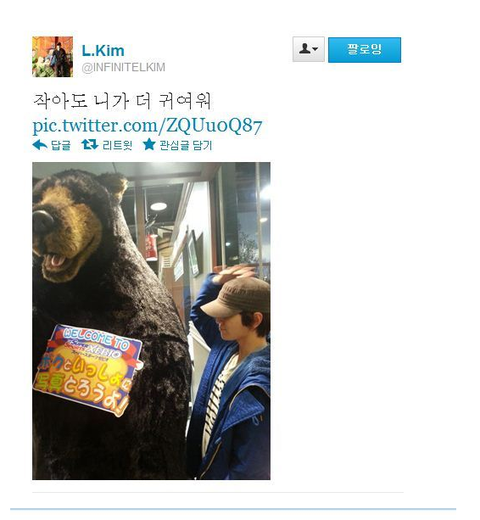The image size is (480, 520).
Task: Click the Welcome To sign in photo
Action: pos(87,369)
